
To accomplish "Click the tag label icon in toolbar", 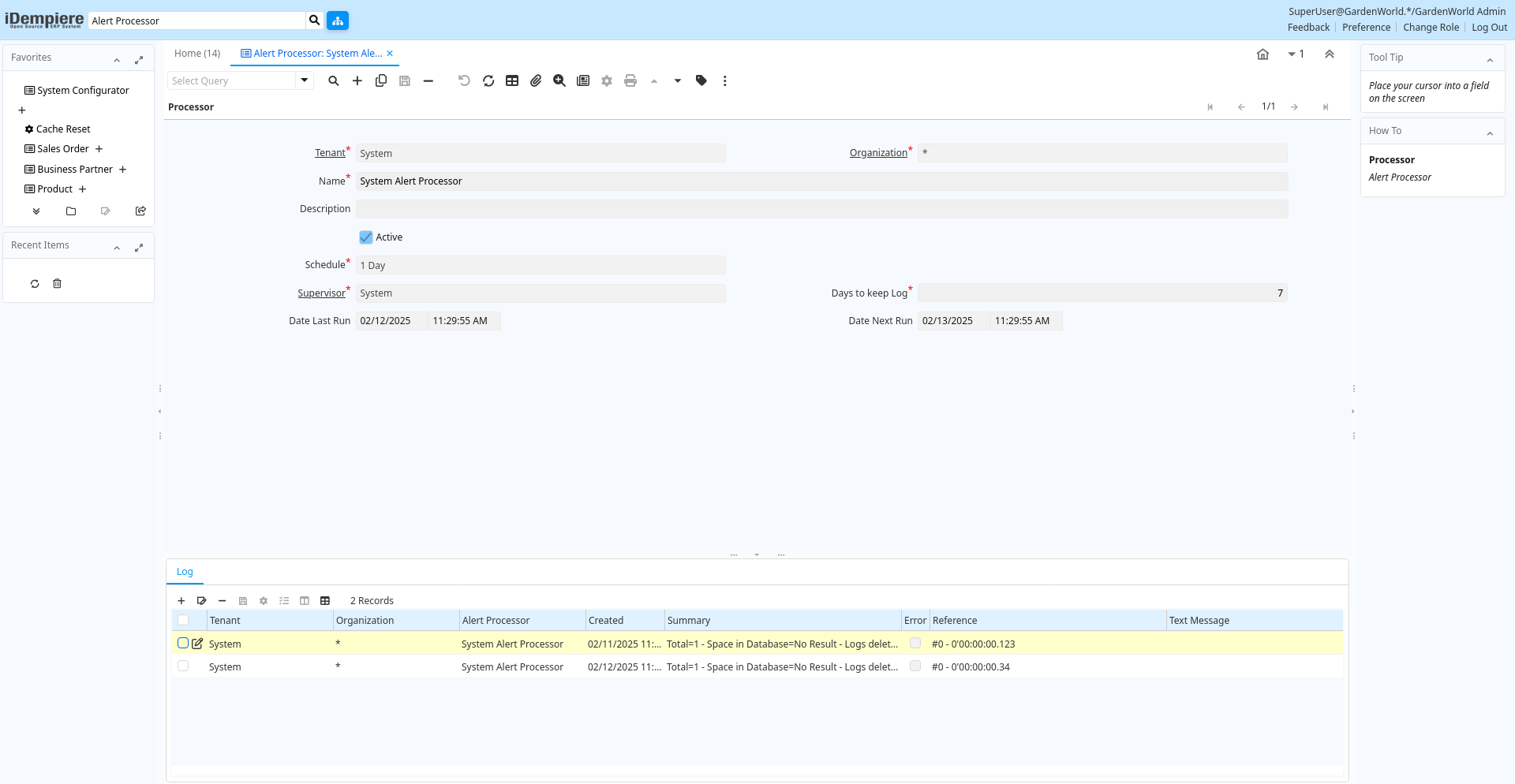I will point(701,80).
